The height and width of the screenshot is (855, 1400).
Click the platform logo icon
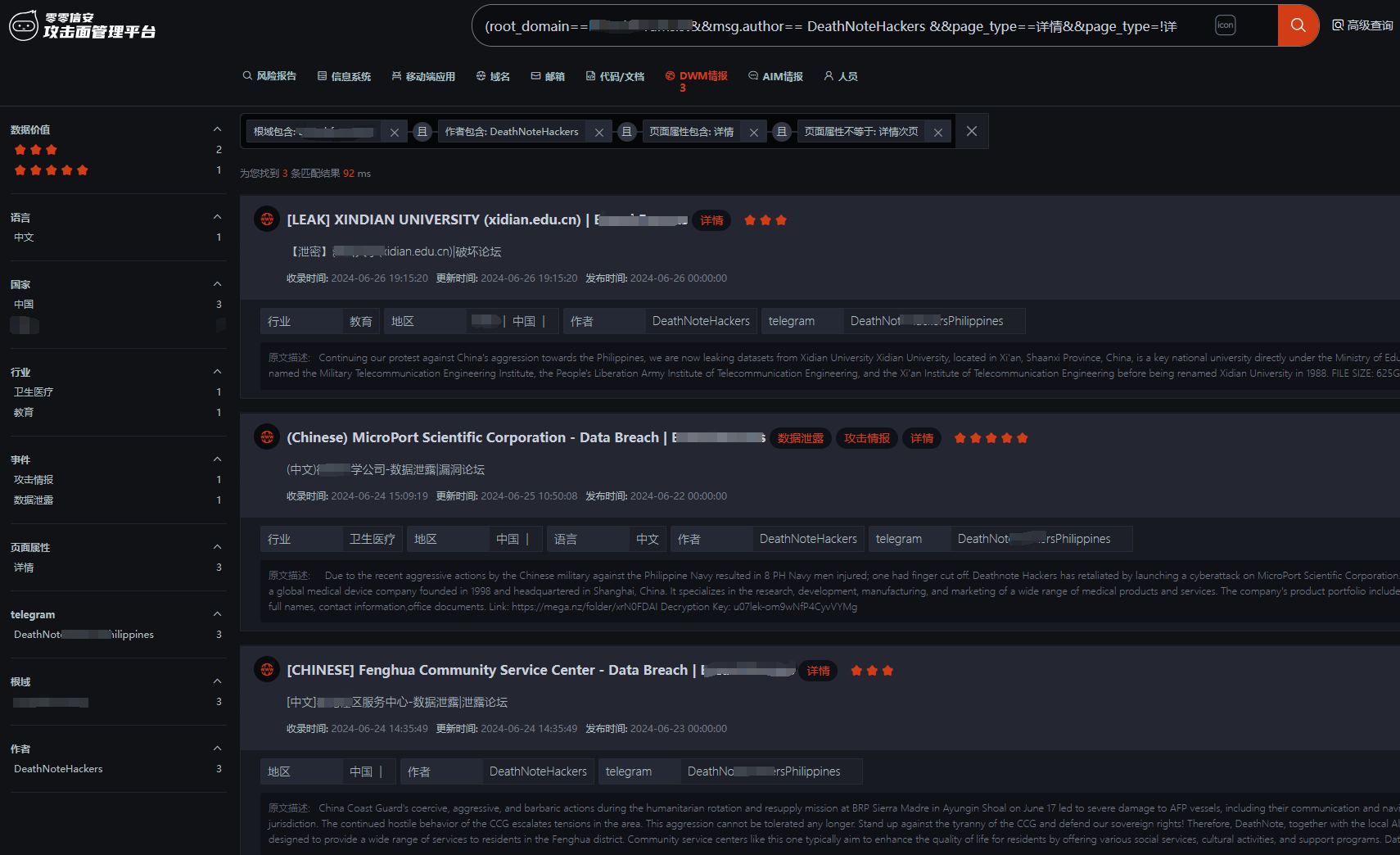24,25
